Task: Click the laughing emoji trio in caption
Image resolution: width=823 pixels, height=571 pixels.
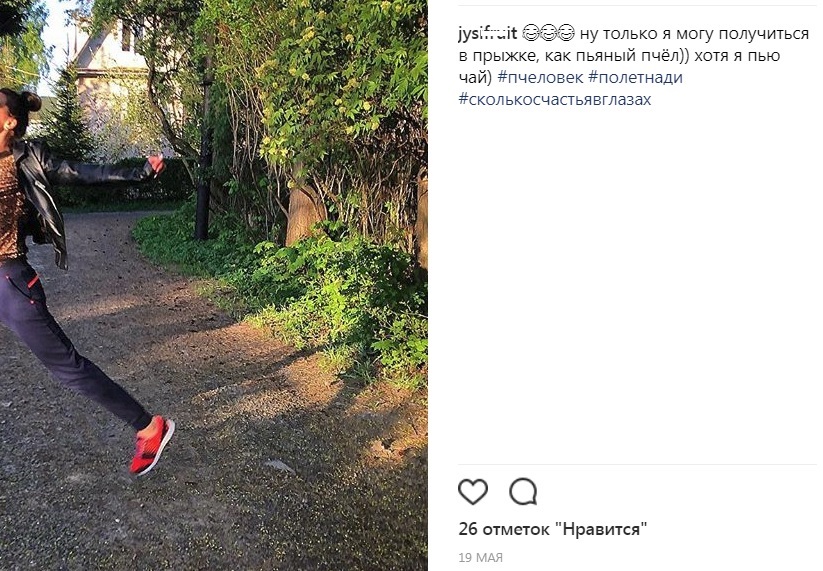Action: 548,34
